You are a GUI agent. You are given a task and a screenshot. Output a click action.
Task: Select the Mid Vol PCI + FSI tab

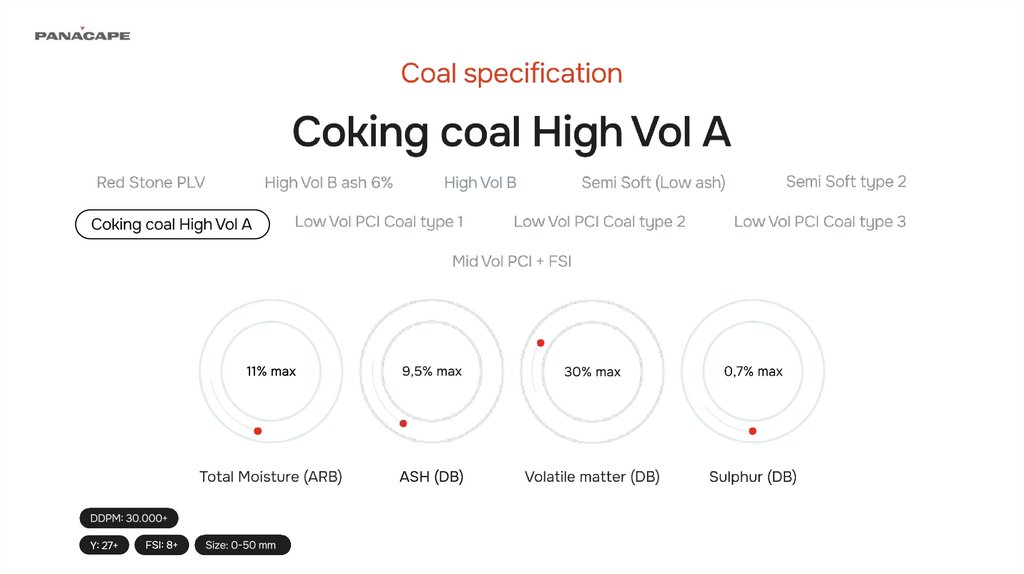[x=512, y=261]
